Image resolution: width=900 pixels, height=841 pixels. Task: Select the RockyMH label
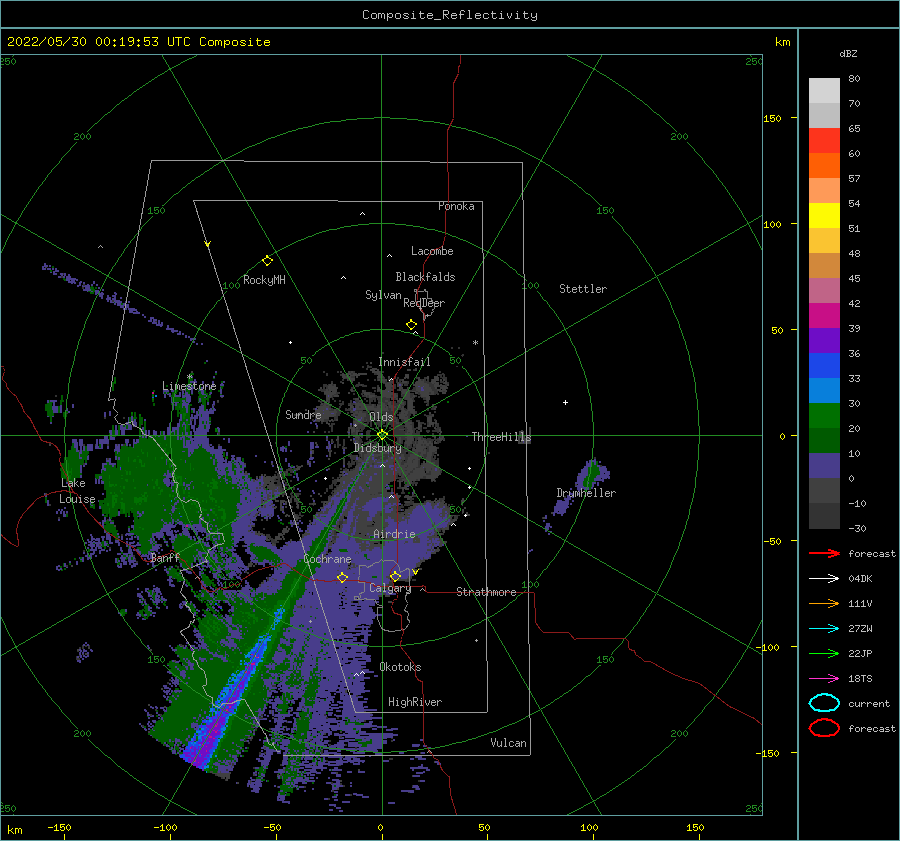click(x=264, y=280)
